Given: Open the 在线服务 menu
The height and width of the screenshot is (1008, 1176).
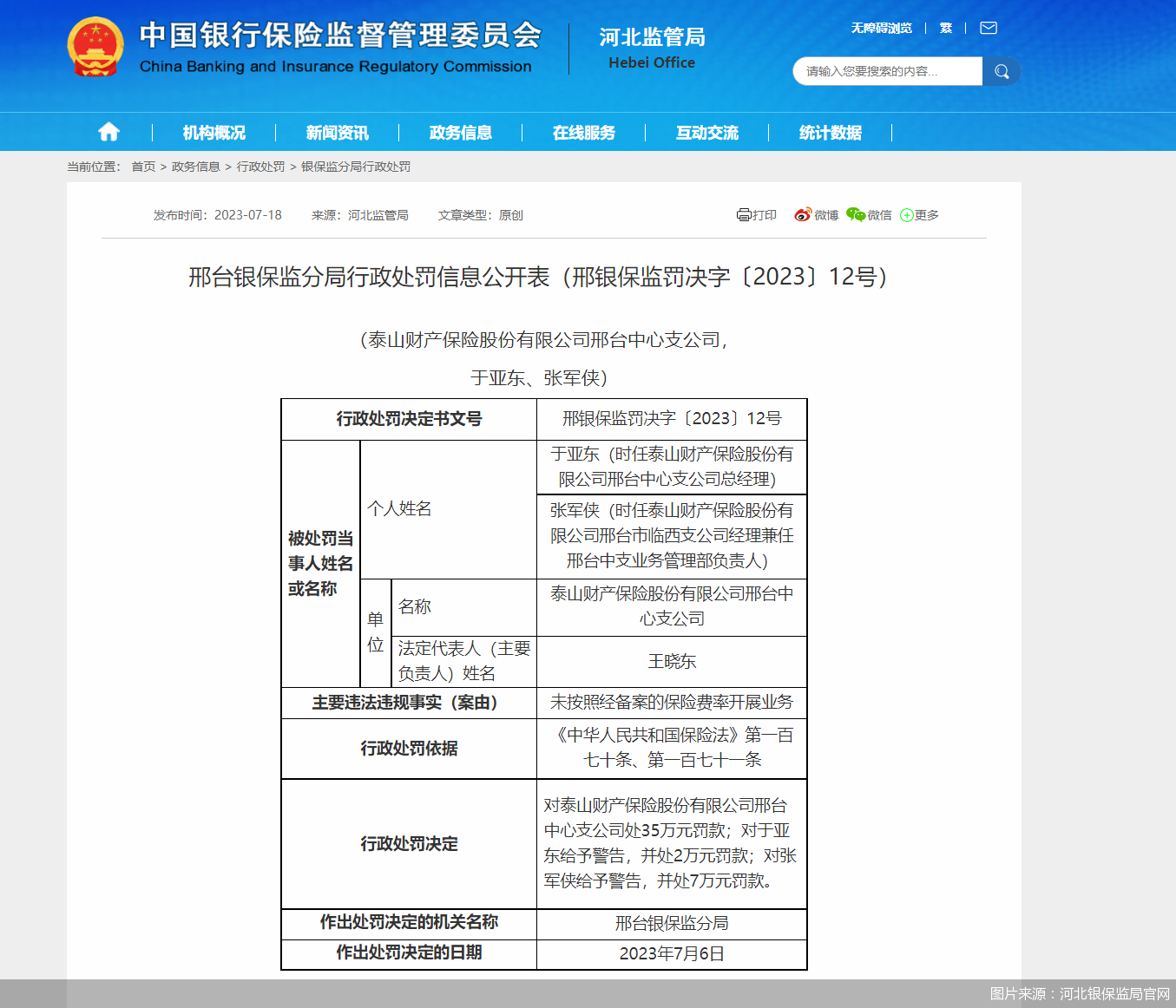Looking at the screenshot, I should click(x=584, y=132).
